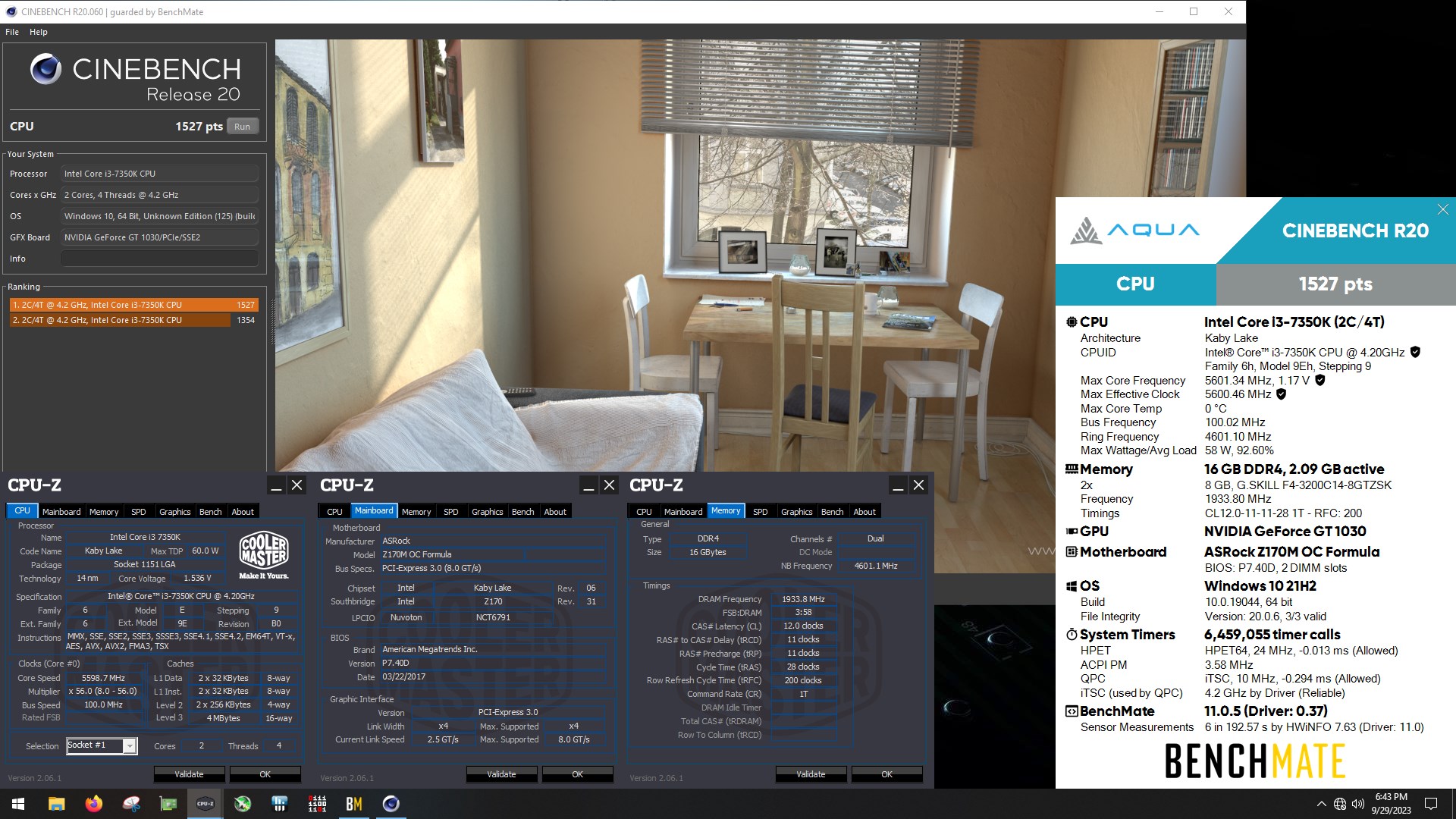Open Bench tab in the Memory CPU-Z window
The height and width of the screenshot is (819, 1456).
coord(832,512)
